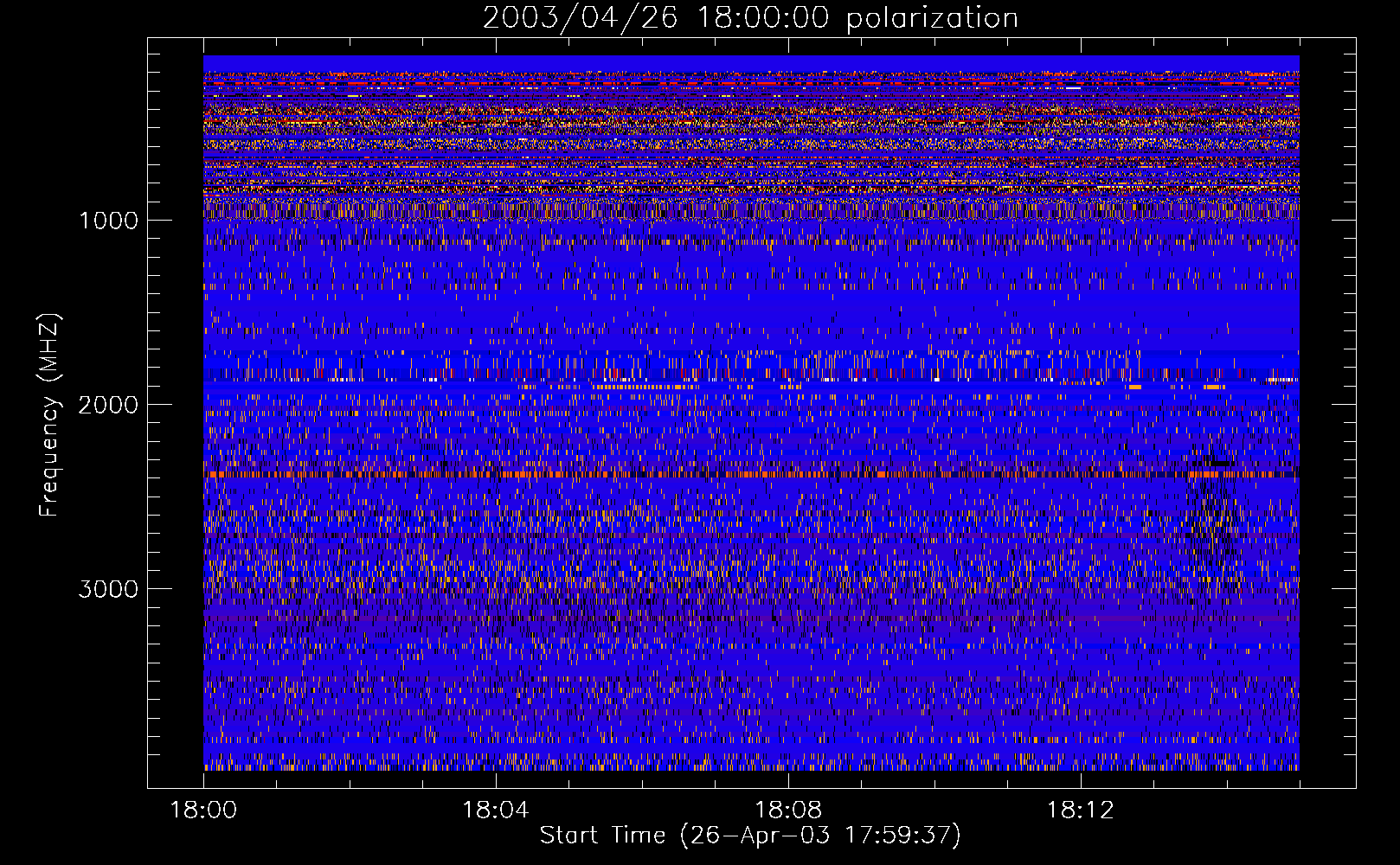Image resolution: width=1400 pixels, height=865 pixels.
Task: Click the 18:04 time tick label
Action: [496, 811]
